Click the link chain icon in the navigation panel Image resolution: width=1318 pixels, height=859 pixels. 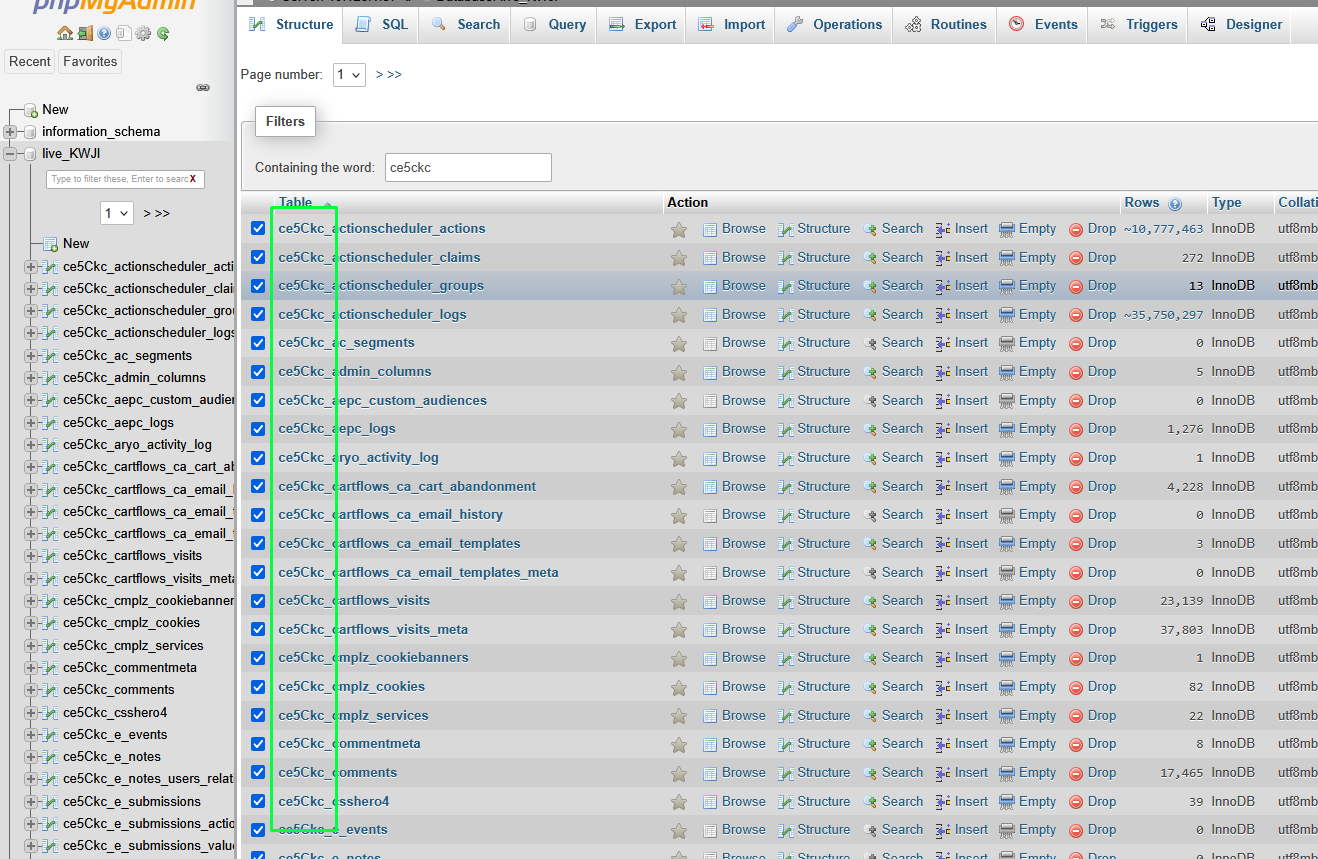coord(203,88)
